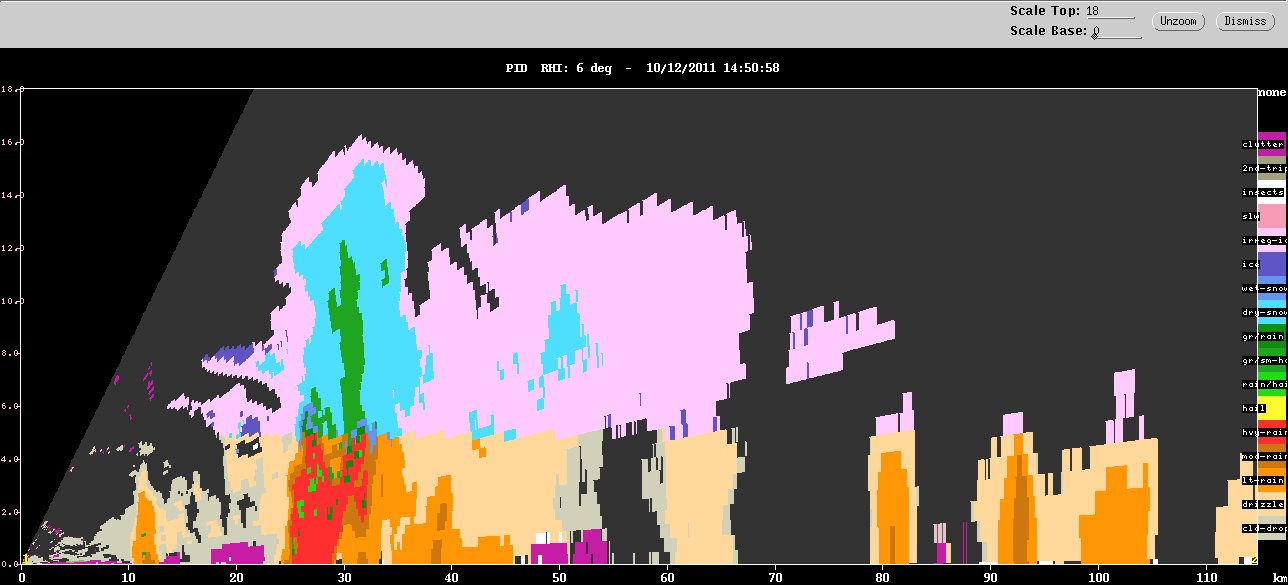The image size is (1288, 585).
Task: Select the yellow hail color swatch
Action: click(1271, 408)
